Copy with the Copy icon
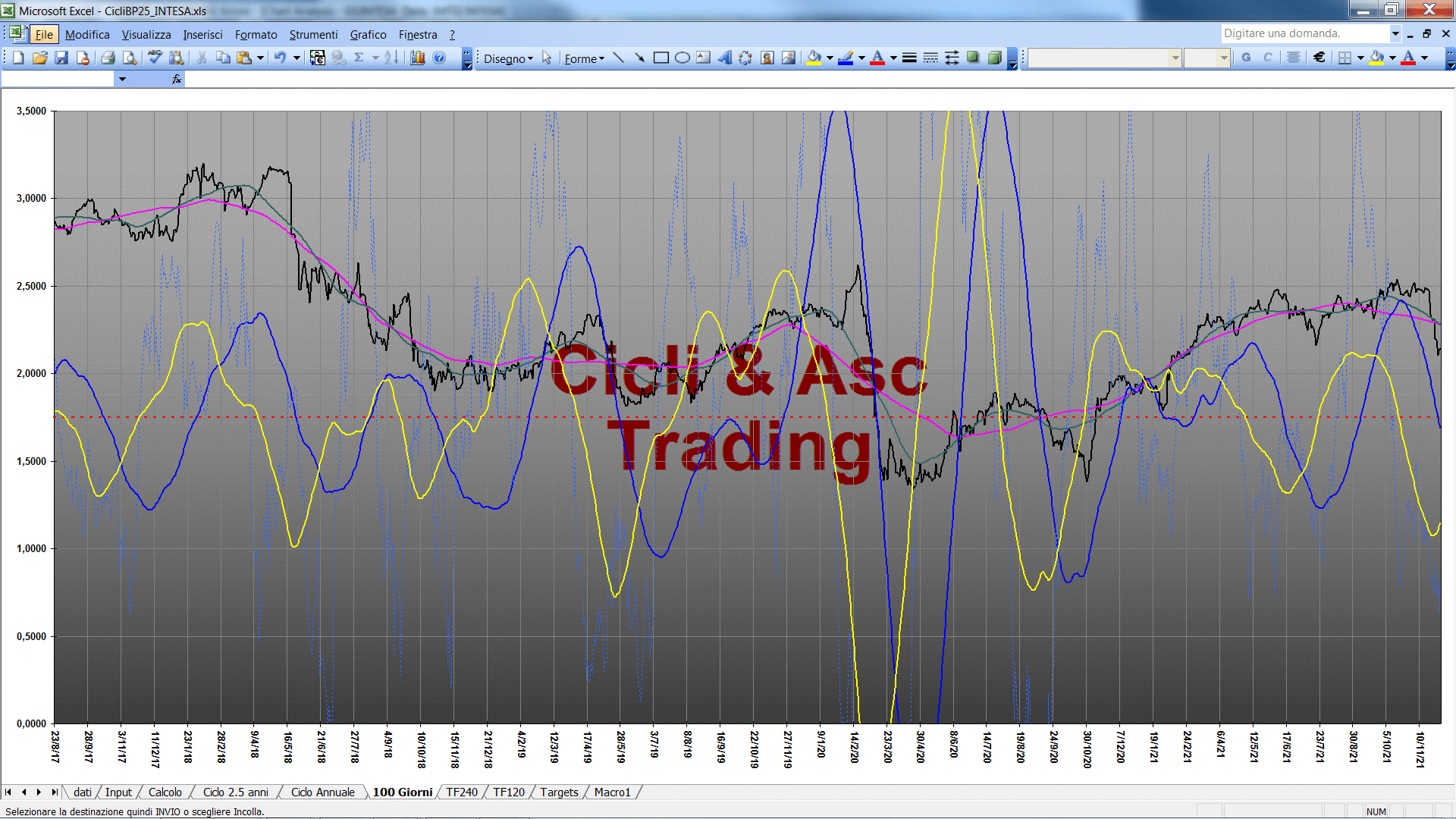This screenshot has width=1456, height=819. [x=223, y=58]
